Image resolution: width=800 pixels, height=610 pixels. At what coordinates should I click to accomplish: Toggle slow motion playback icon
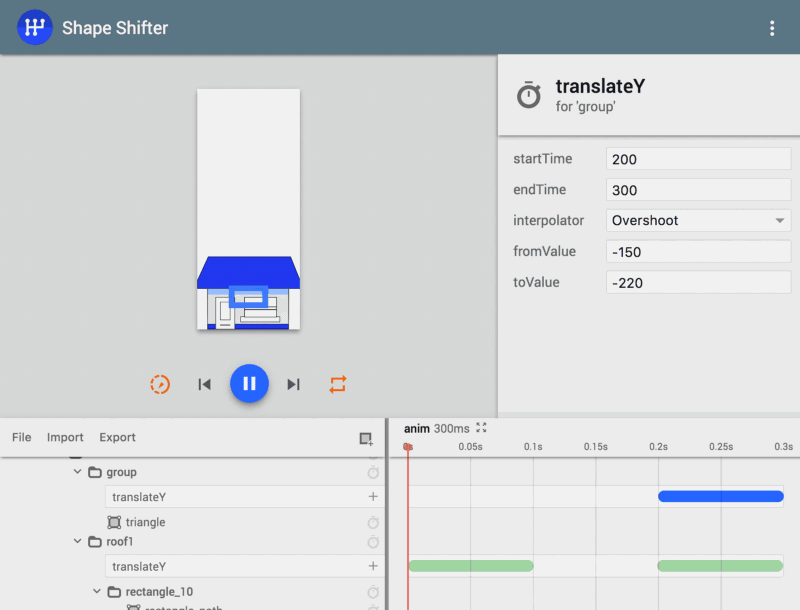(x=160, y=384)
